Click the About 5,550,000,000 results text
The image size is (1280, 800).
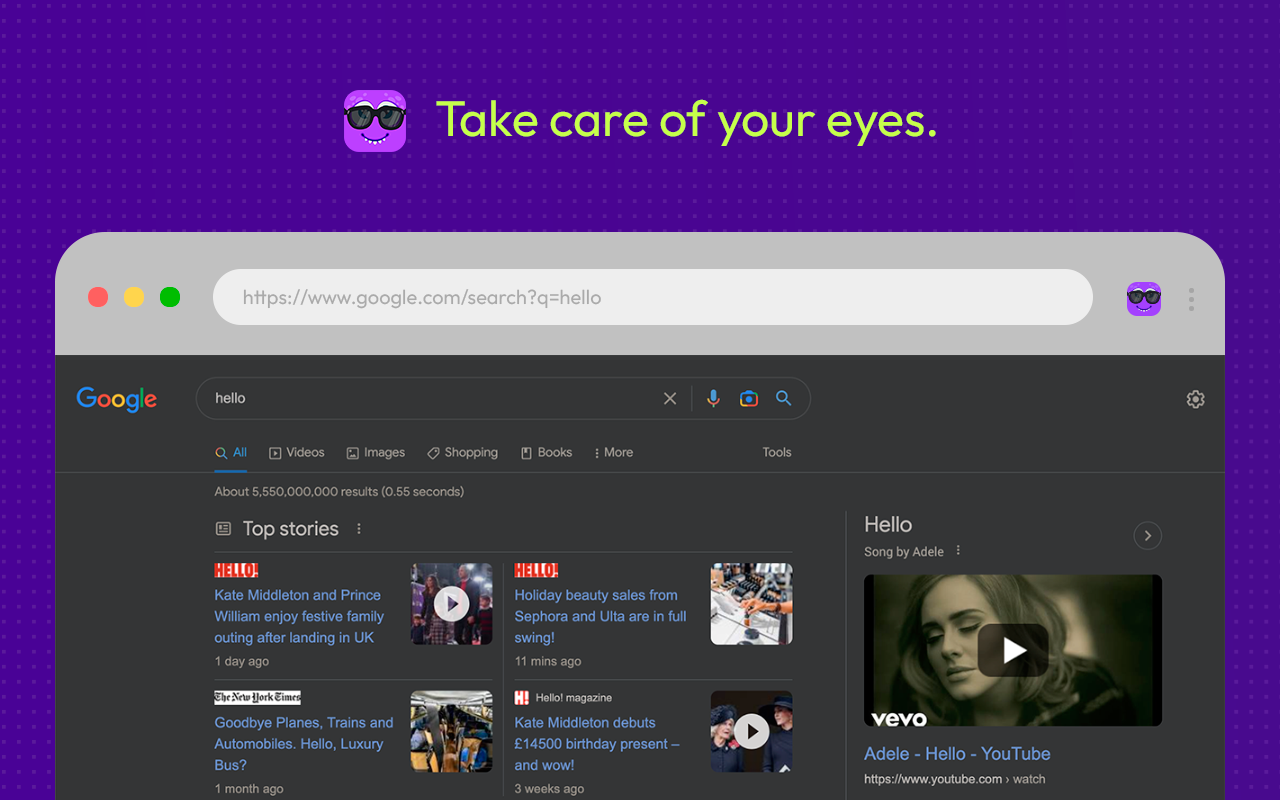tap(339, 492)
